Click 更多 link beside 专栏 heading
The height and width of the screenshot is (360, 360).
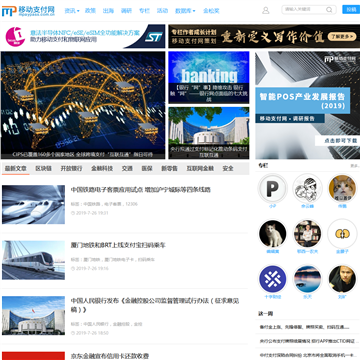(x=355, y=166)
